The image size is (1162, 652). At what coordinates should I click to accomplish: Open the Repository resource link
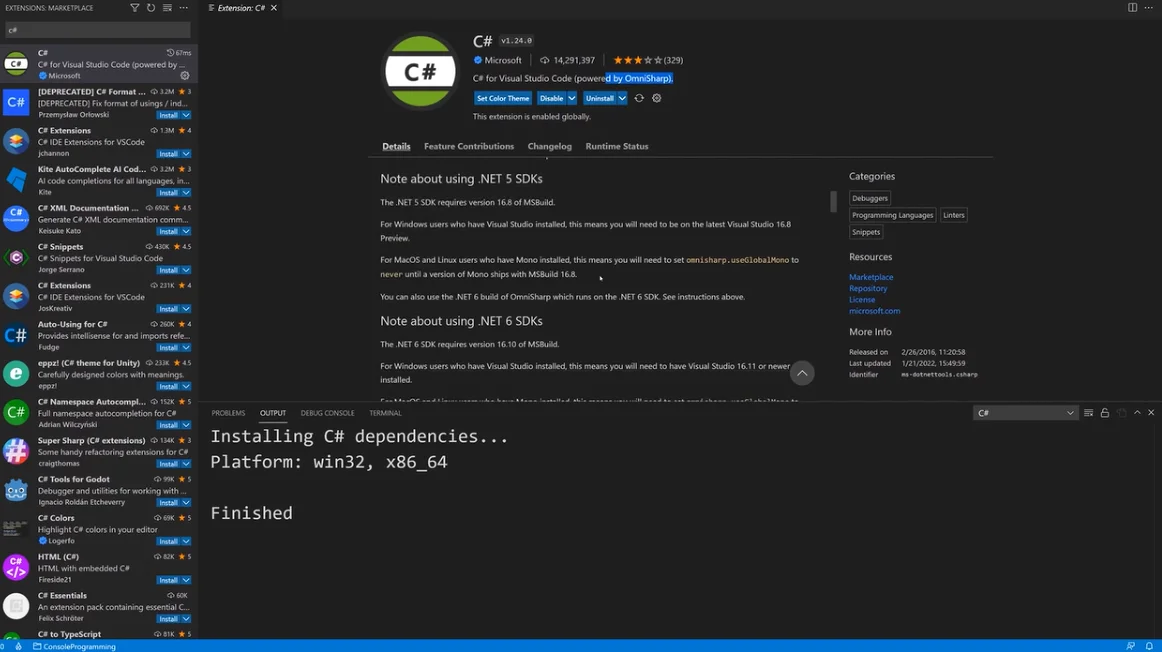click(867, 289)
